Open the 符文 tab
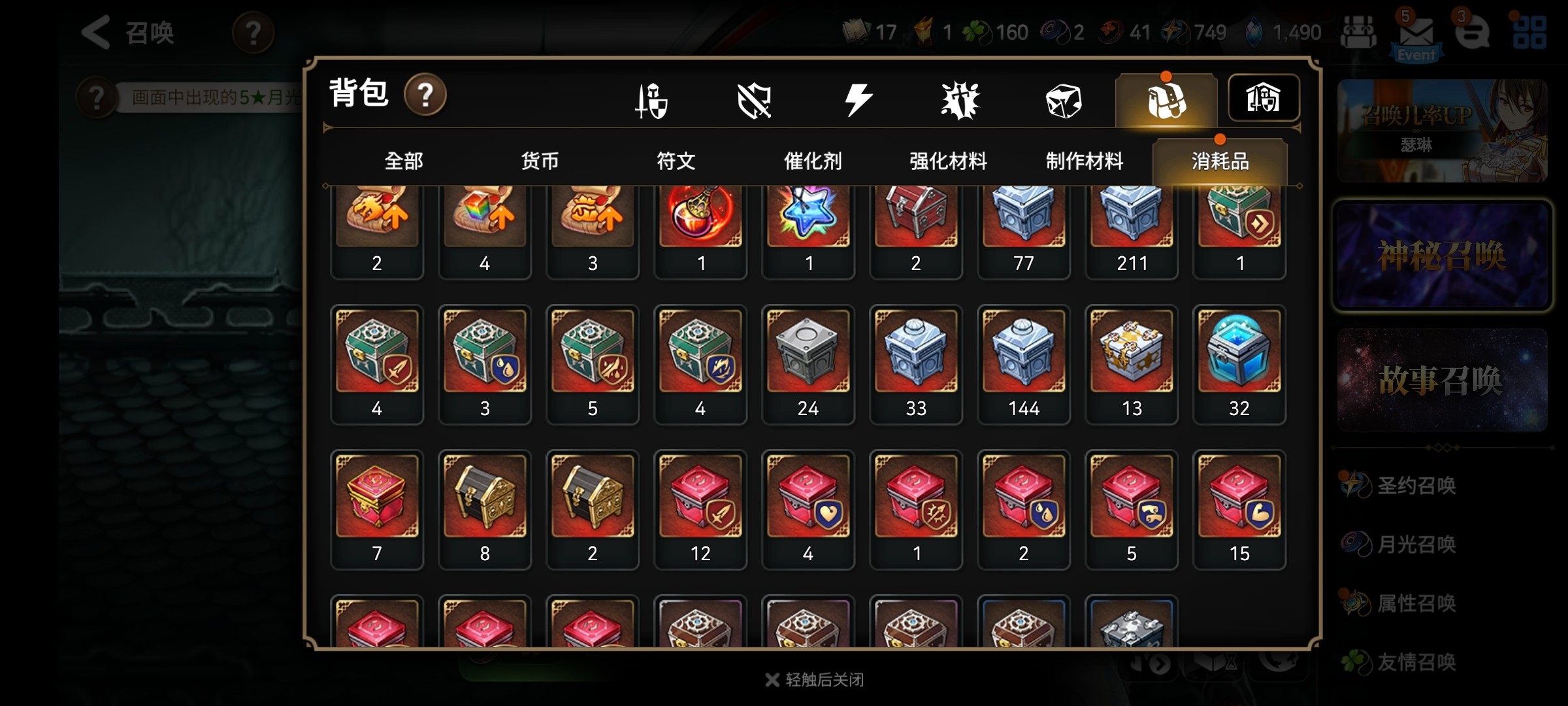This screenshot has height=706, width=1568. pyautogui.click(x=676, y=161)
